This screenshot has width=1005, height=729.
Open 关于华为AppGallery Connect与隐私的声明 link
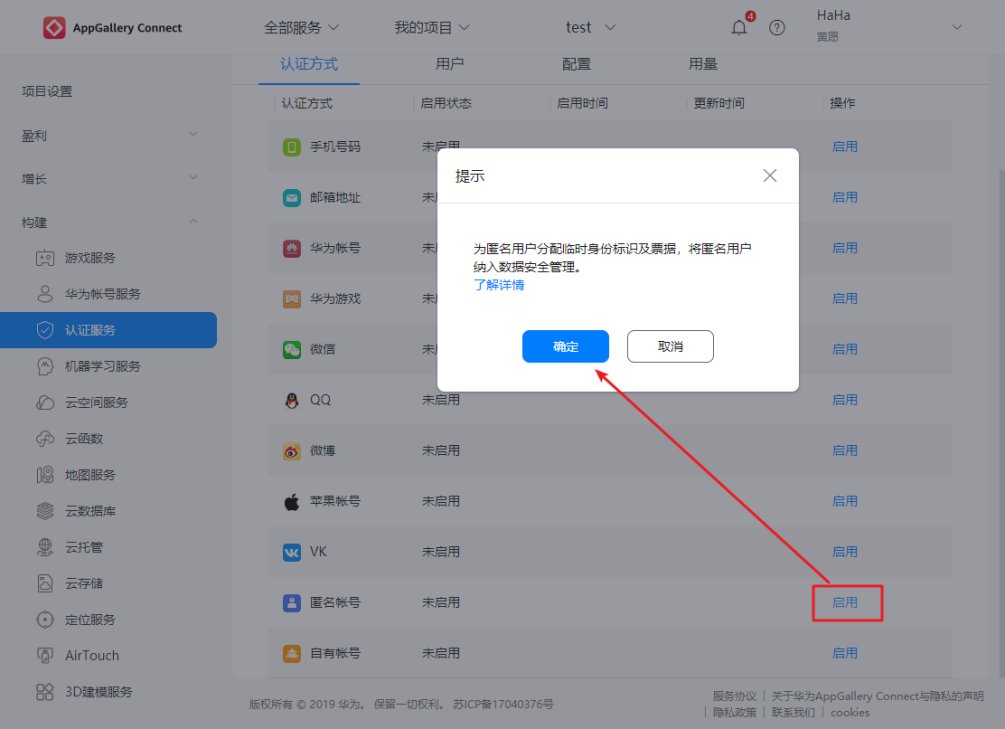877,696
